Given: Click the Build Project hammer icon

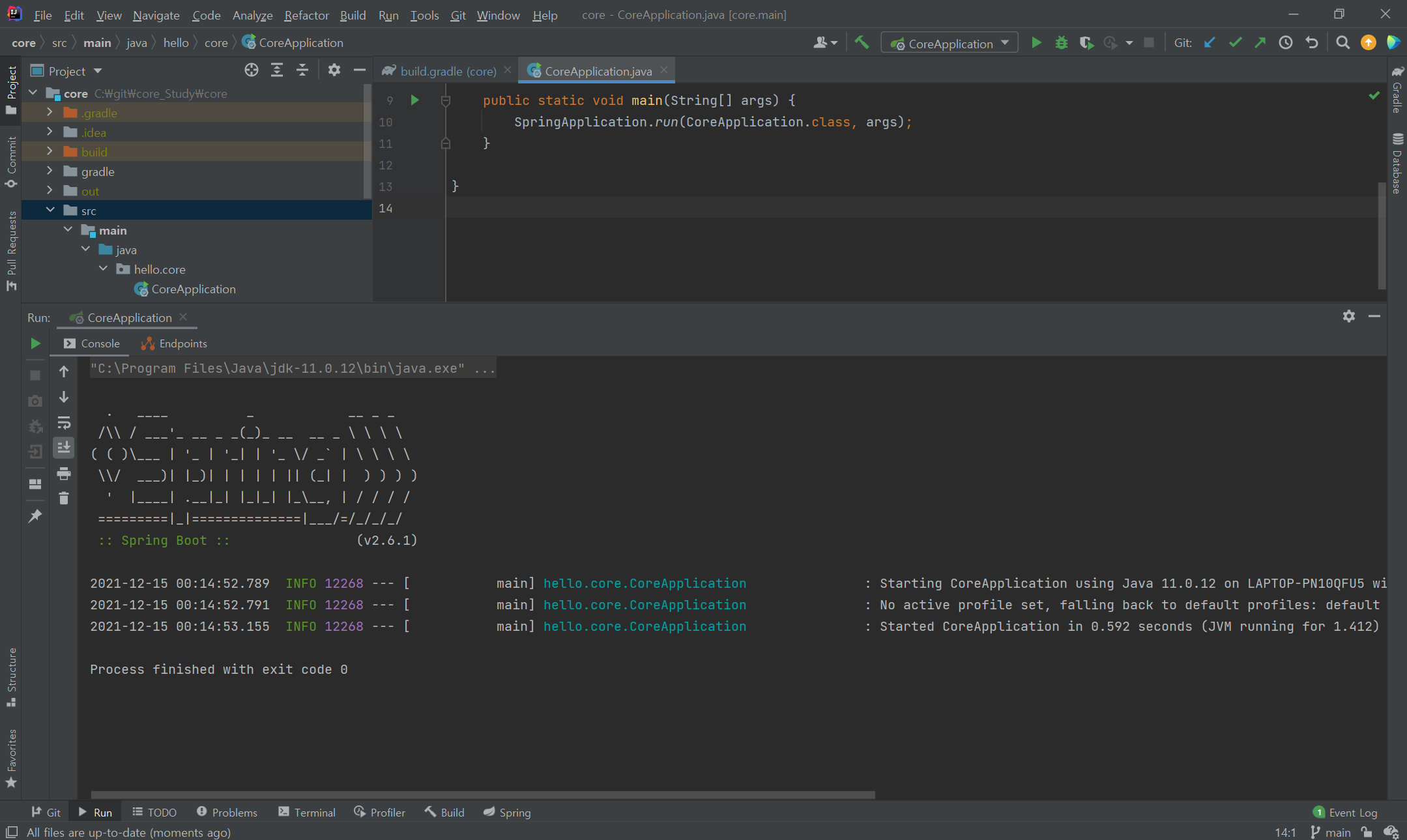Looking at the screenshot, I should pyautogui.click(x=862, y=43).
